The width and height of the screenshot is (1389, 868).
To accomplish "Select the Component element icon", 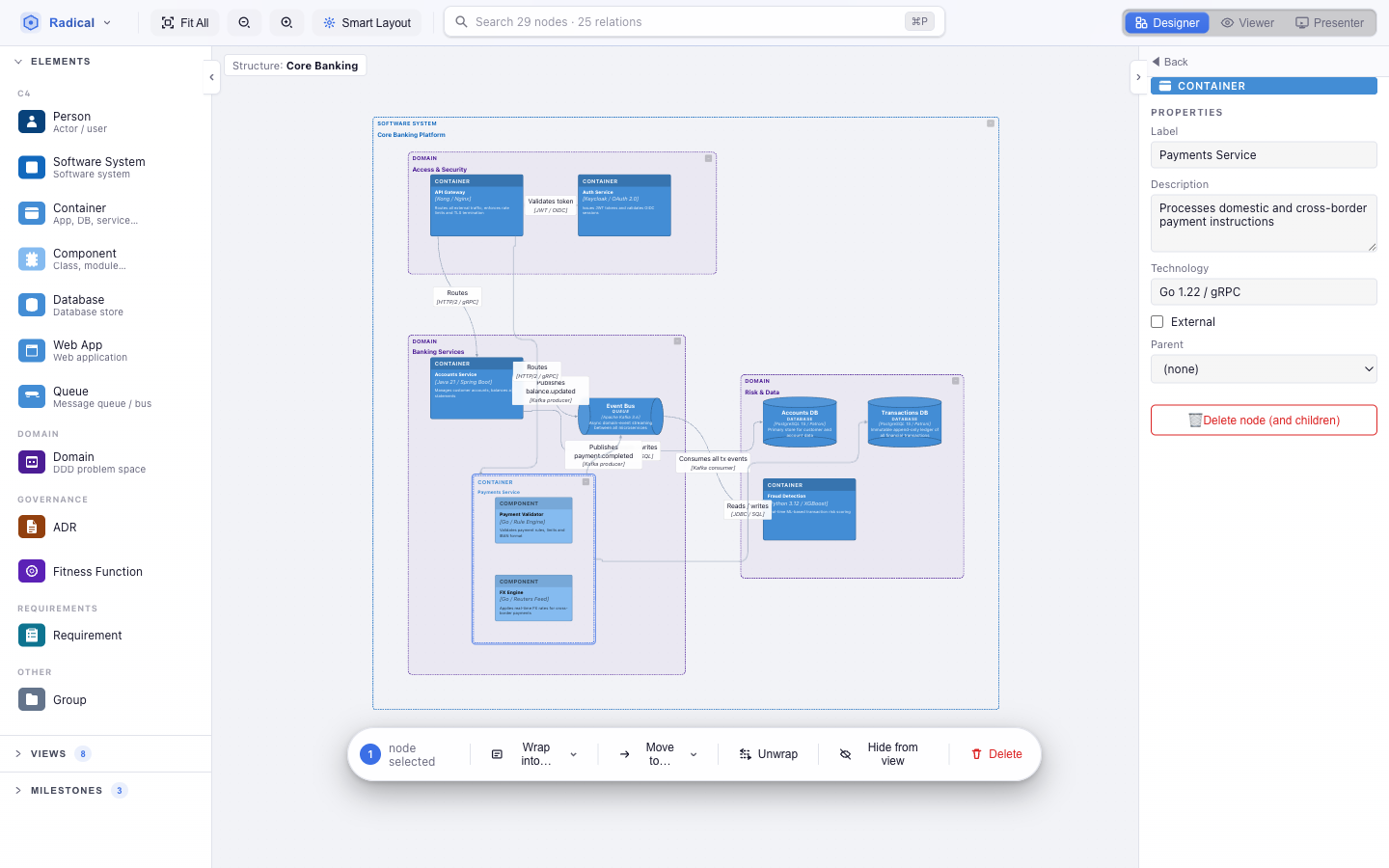I will coord(32,259).
